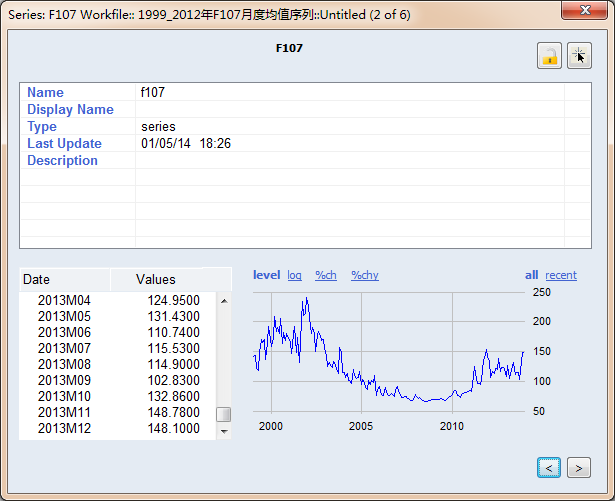Screen dimensions: 615x501
Task: Click the value 124.9500
Action: click(x=173, y=300)
